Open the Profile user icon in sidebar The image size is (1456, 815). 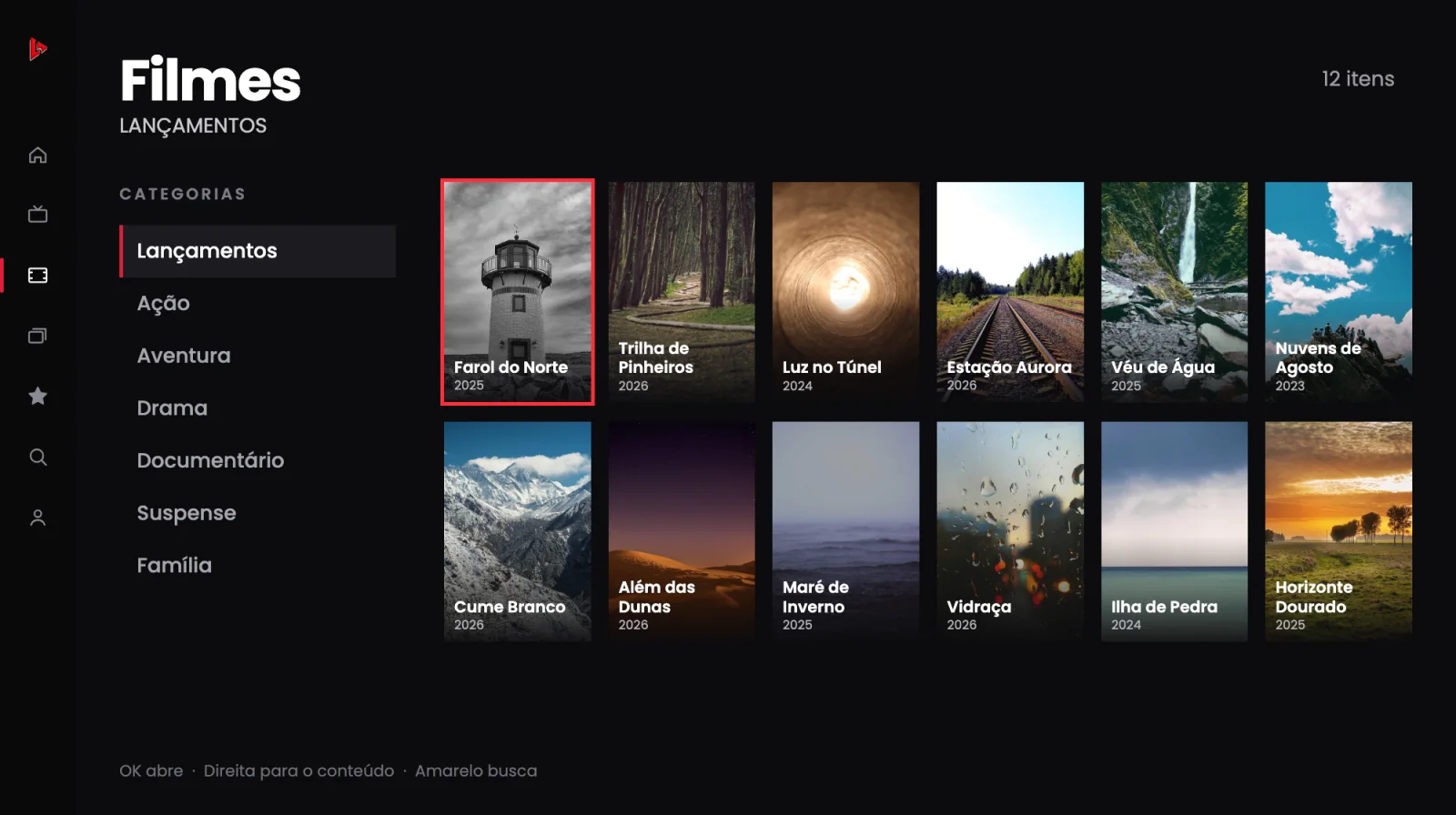[x=37, y=518]
